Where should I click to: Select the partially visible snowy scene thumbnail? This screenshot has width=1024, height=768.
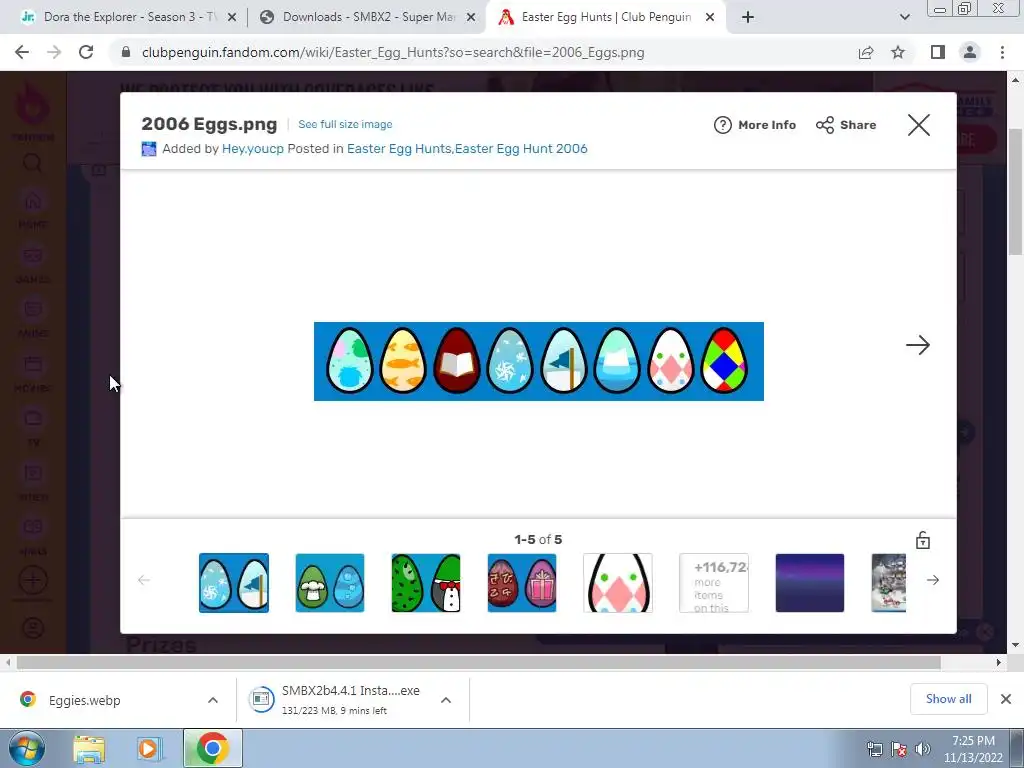889,583
